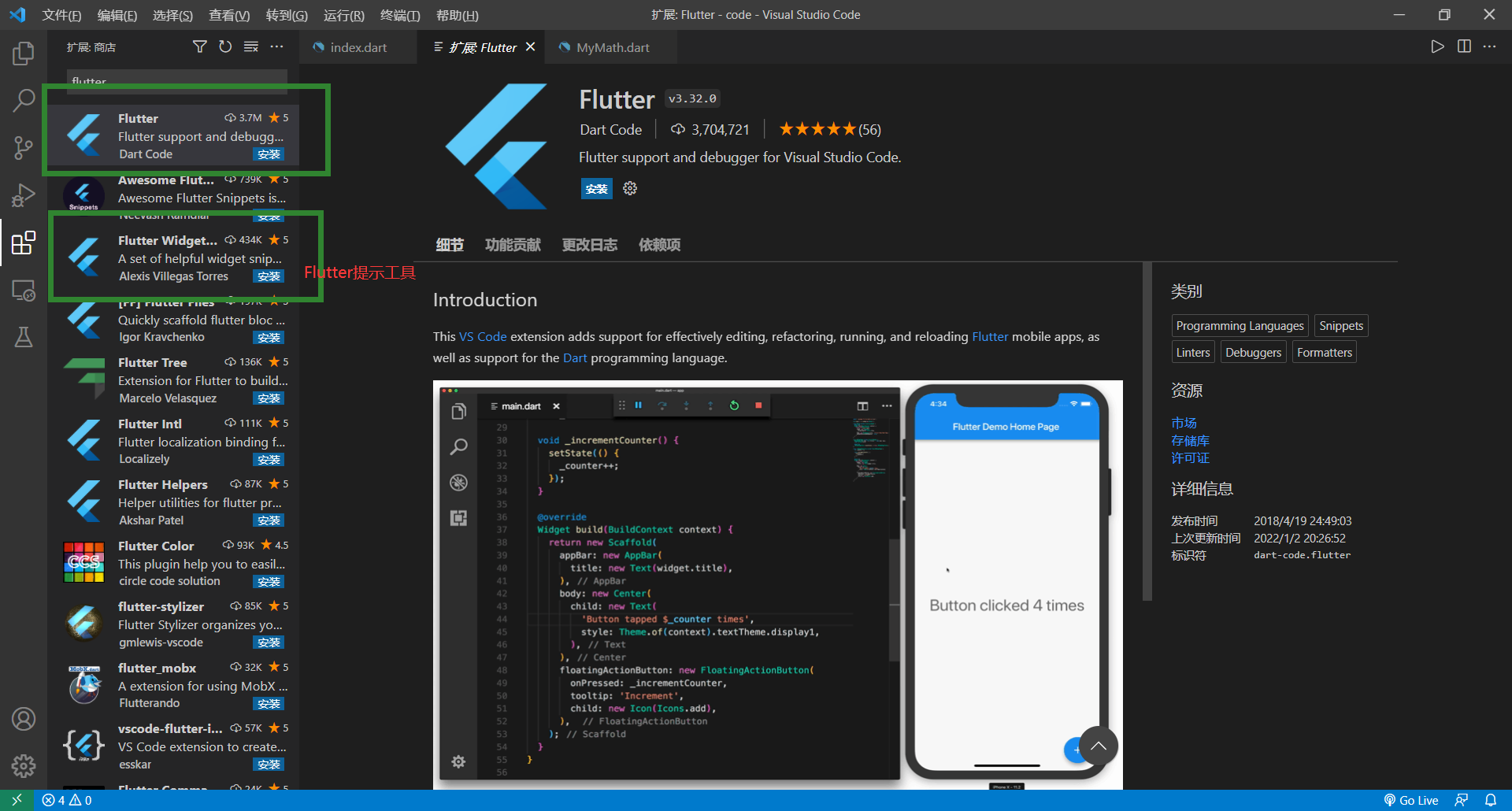
Task: Refresh the extensions list
Action: [225, 46]
